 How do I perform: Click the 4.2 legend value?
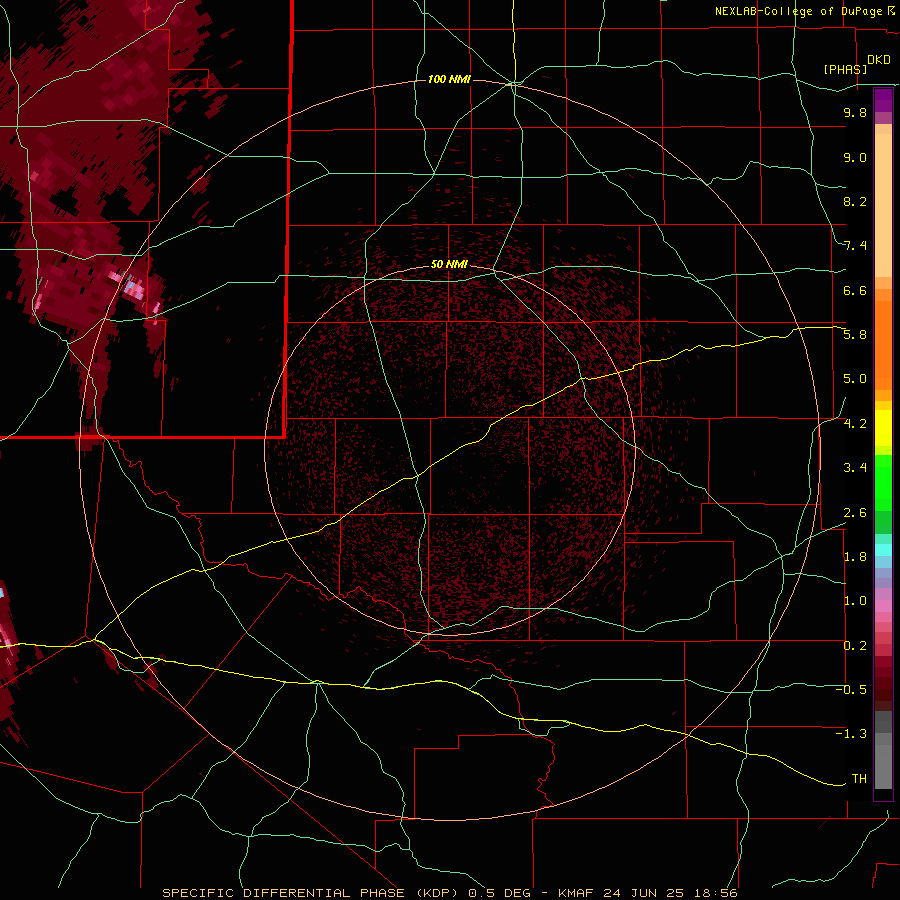[x=855, y=424]
